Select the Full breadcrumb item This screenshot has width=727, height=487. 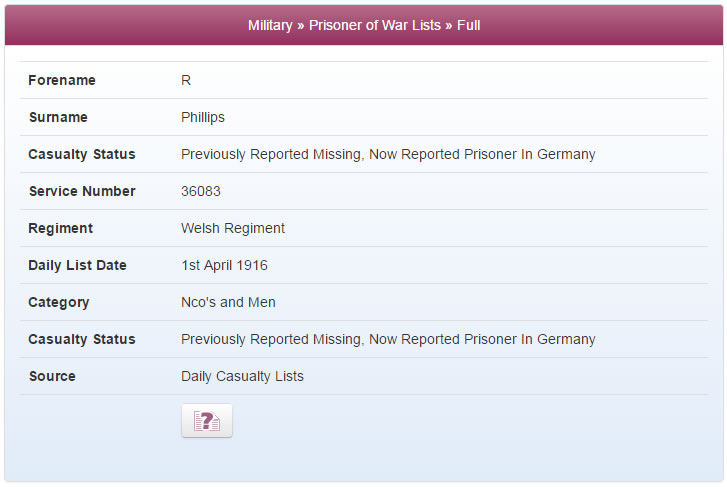click(x=468, y=25)
